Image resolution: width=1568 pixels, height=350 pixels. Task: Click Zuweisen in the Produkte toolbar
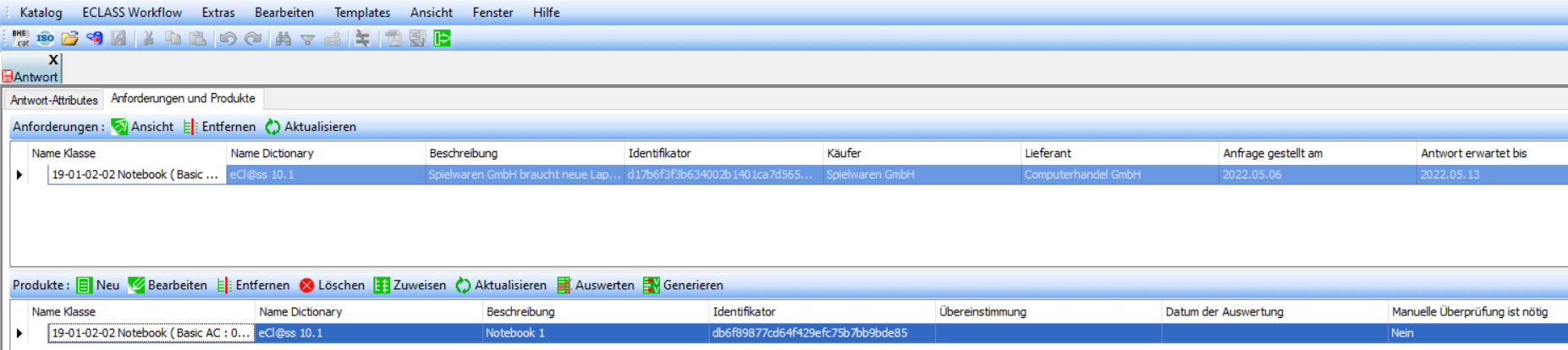(x=410, y=286)
